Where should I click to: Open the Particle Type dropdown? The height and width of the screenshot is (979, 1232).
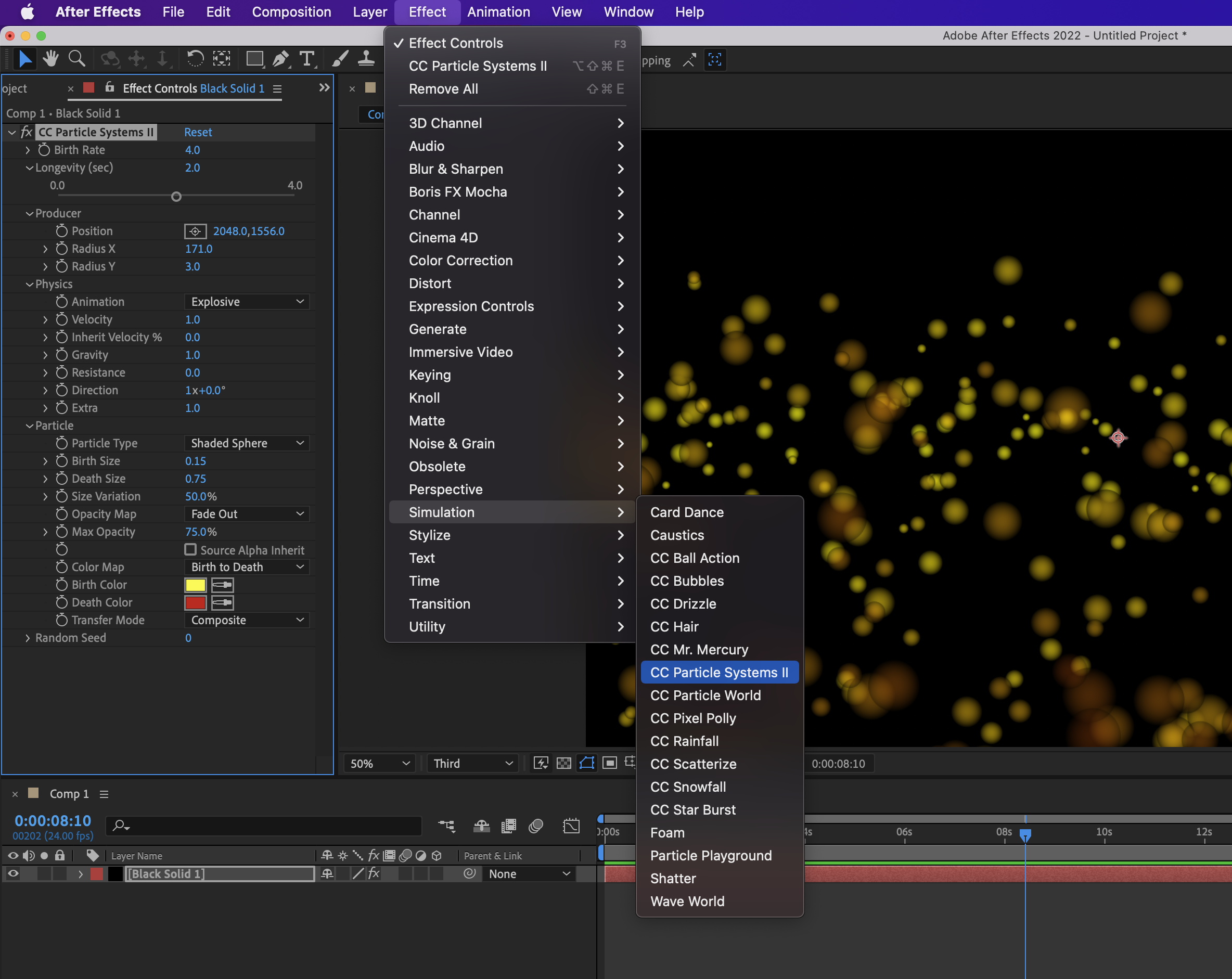click(247, 443)
